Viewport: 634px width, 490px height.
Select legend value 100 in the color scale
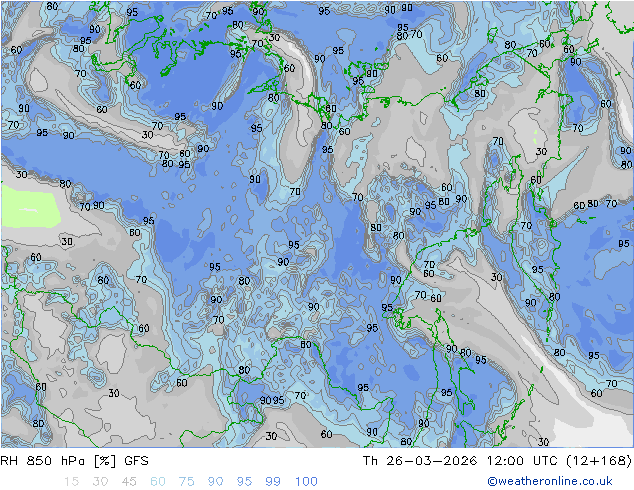tap(306, 481)
